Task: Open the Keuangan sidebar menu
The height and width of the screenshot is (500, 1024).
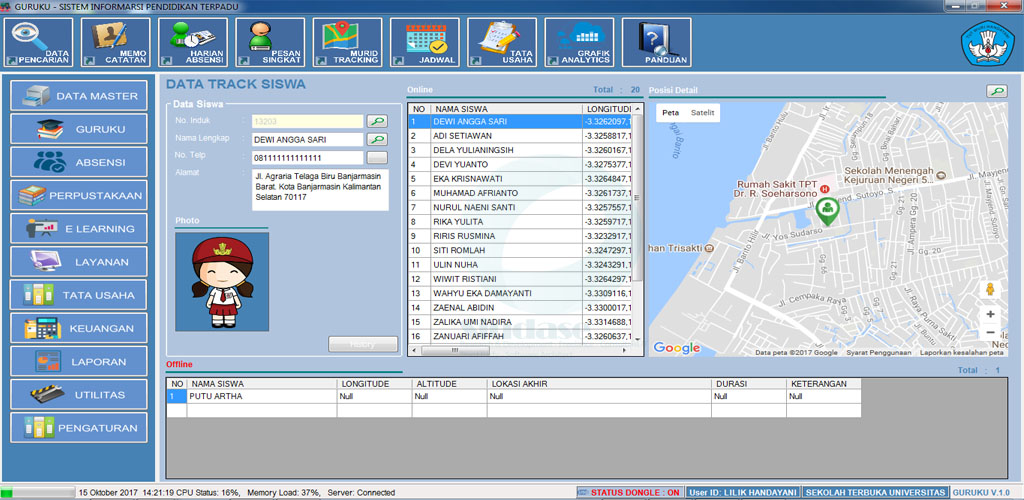Action: (x=79, y=328)
